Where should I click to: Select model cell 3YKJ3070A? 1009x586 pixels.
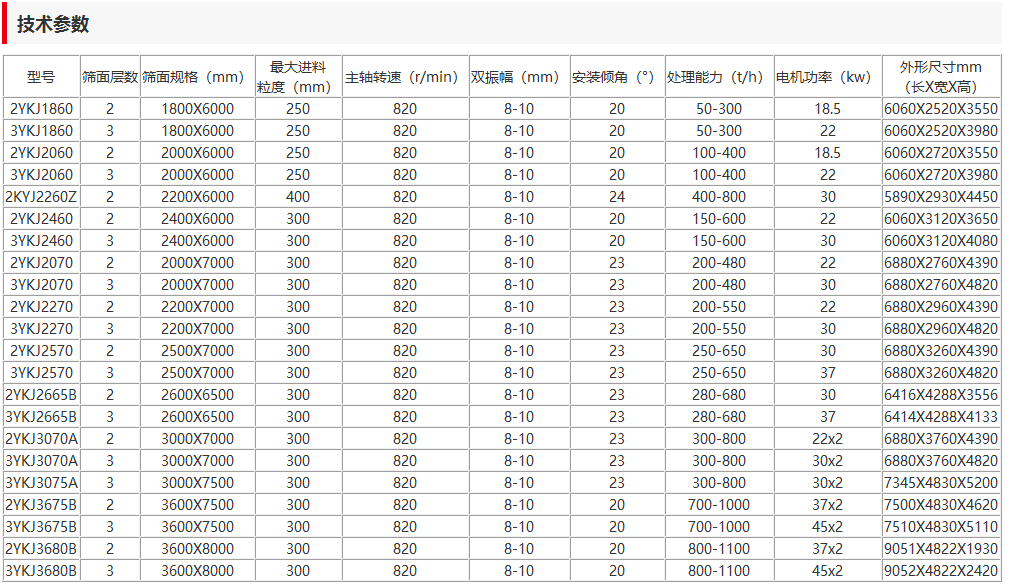[41, 461]
